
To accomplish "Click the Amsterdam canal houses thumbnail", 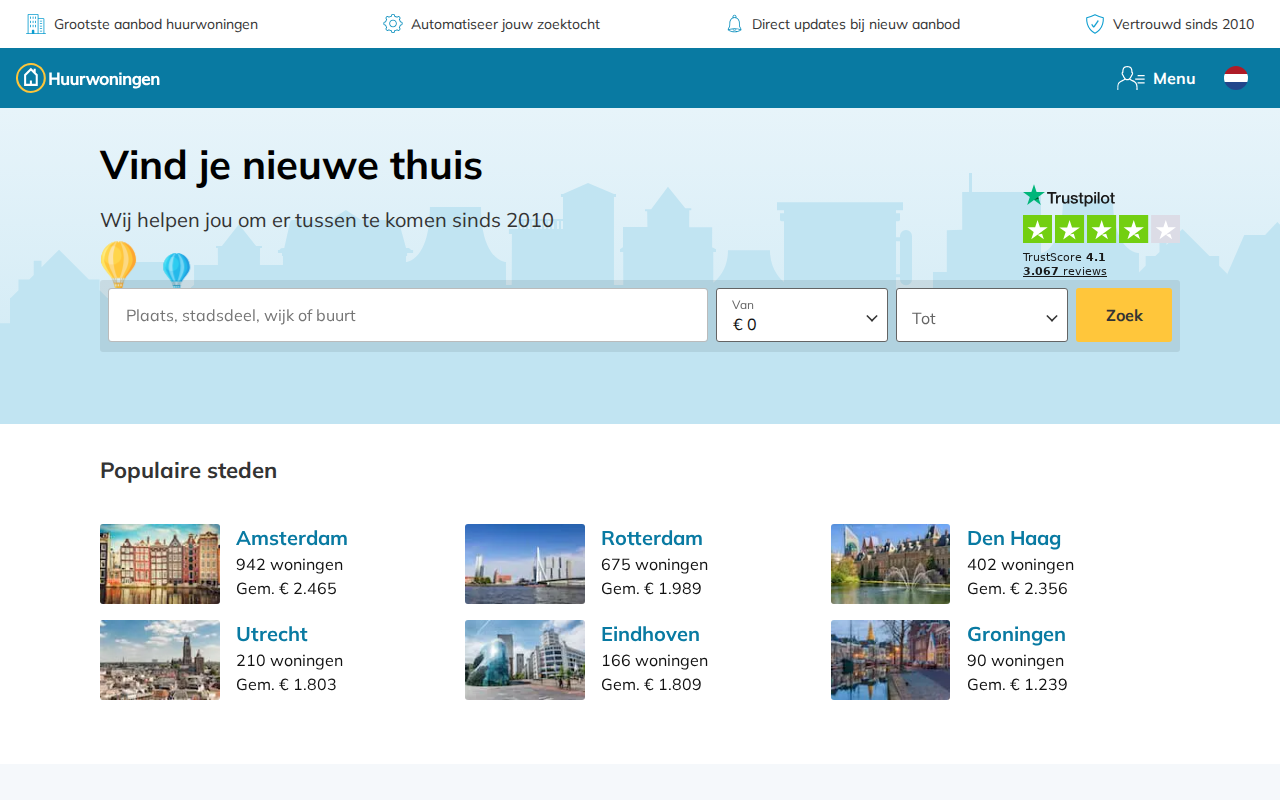I will click(160, 564).
